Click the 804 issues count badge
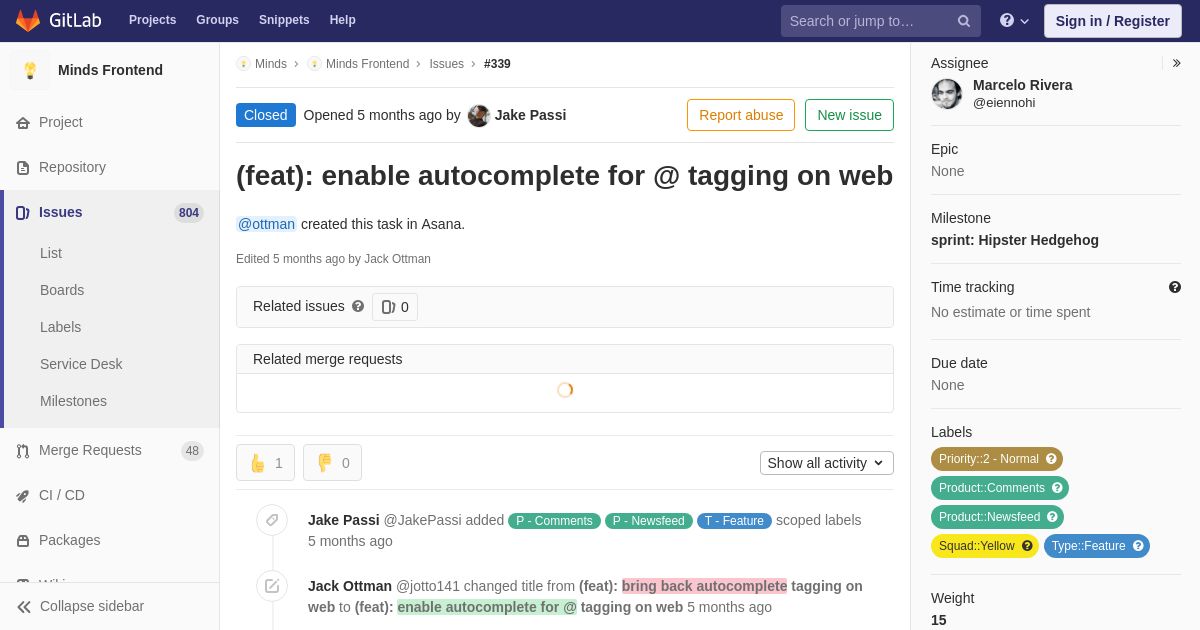The height and width of the screenshot is (630, 1200). (189, 213)
